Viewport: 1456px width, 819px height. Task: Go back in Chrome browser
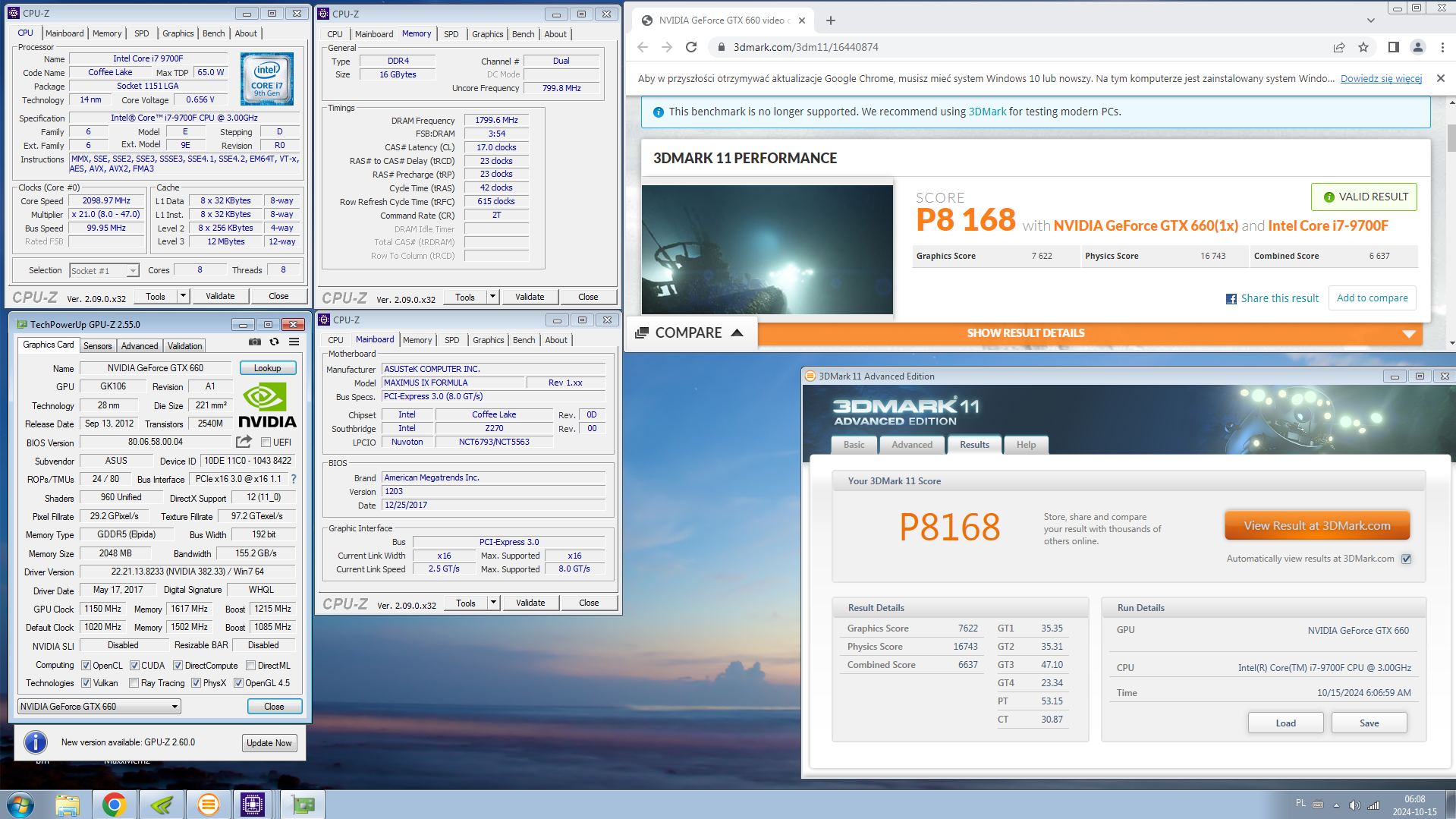click(643, 47)
